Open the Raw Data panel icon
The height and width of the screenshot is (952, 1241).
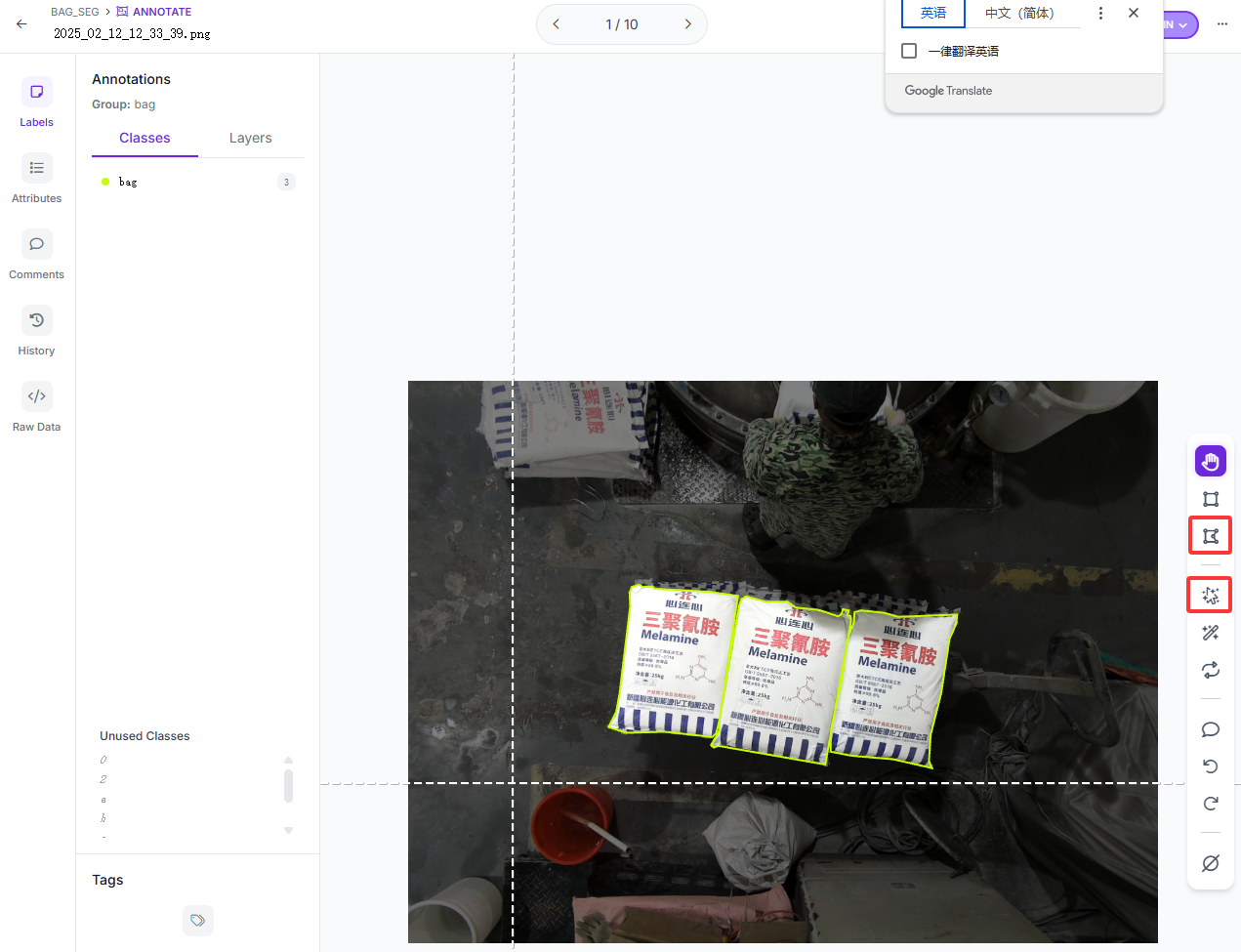click(x=36, y=396)
